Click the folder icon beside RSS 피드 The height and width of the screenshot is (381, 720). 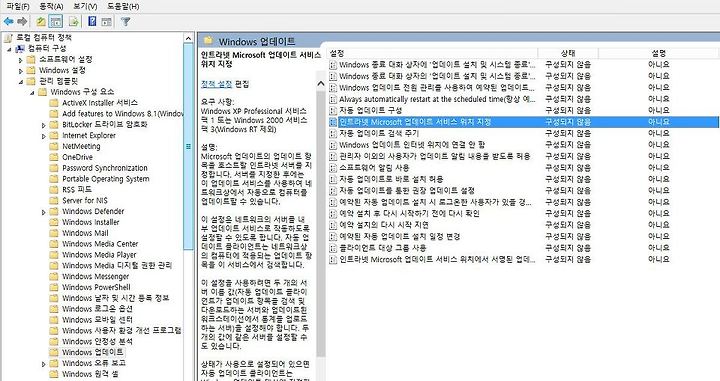point(54,190)
